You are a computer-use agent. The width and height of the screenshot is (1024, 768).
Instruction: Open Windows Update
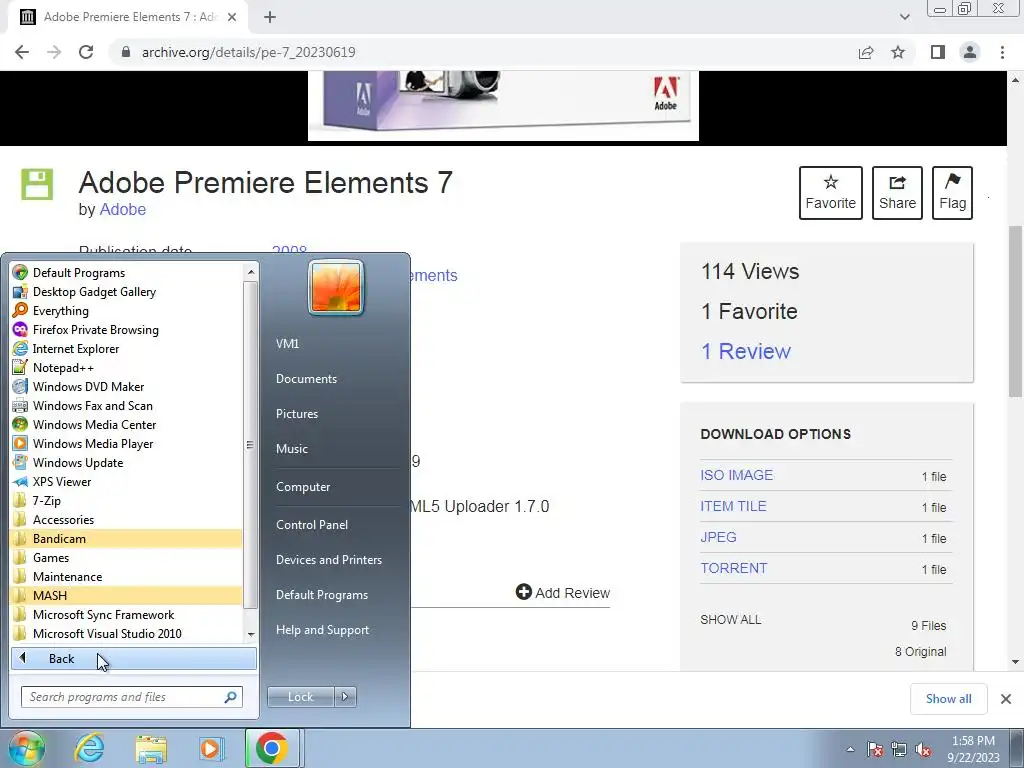coord(127,462)
